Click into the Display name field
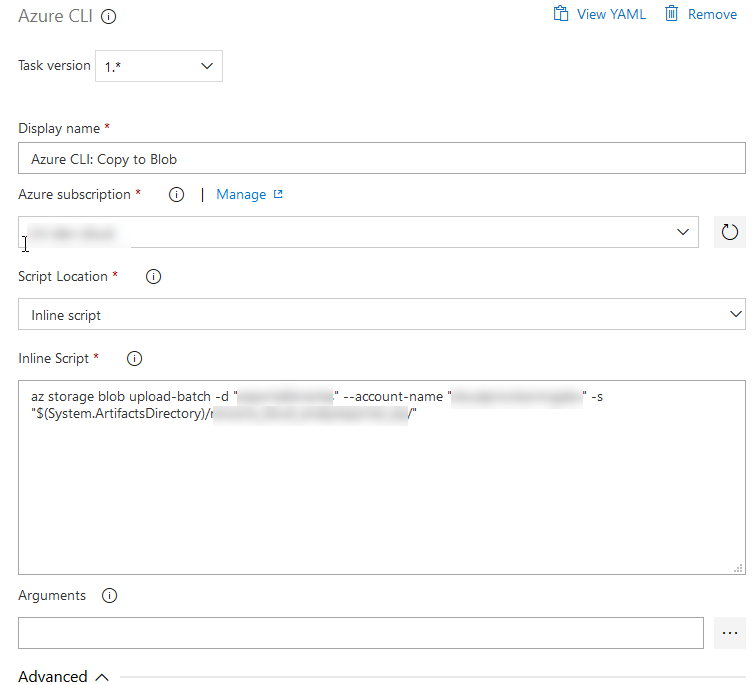Screen dimensions: 754x685 click(x=381, y=158)
